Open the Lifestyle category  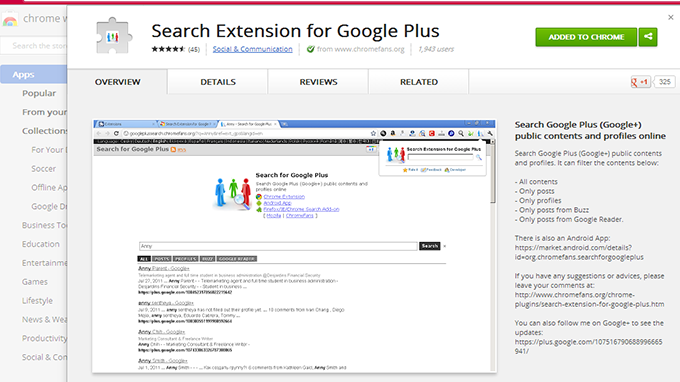point(37,300)
